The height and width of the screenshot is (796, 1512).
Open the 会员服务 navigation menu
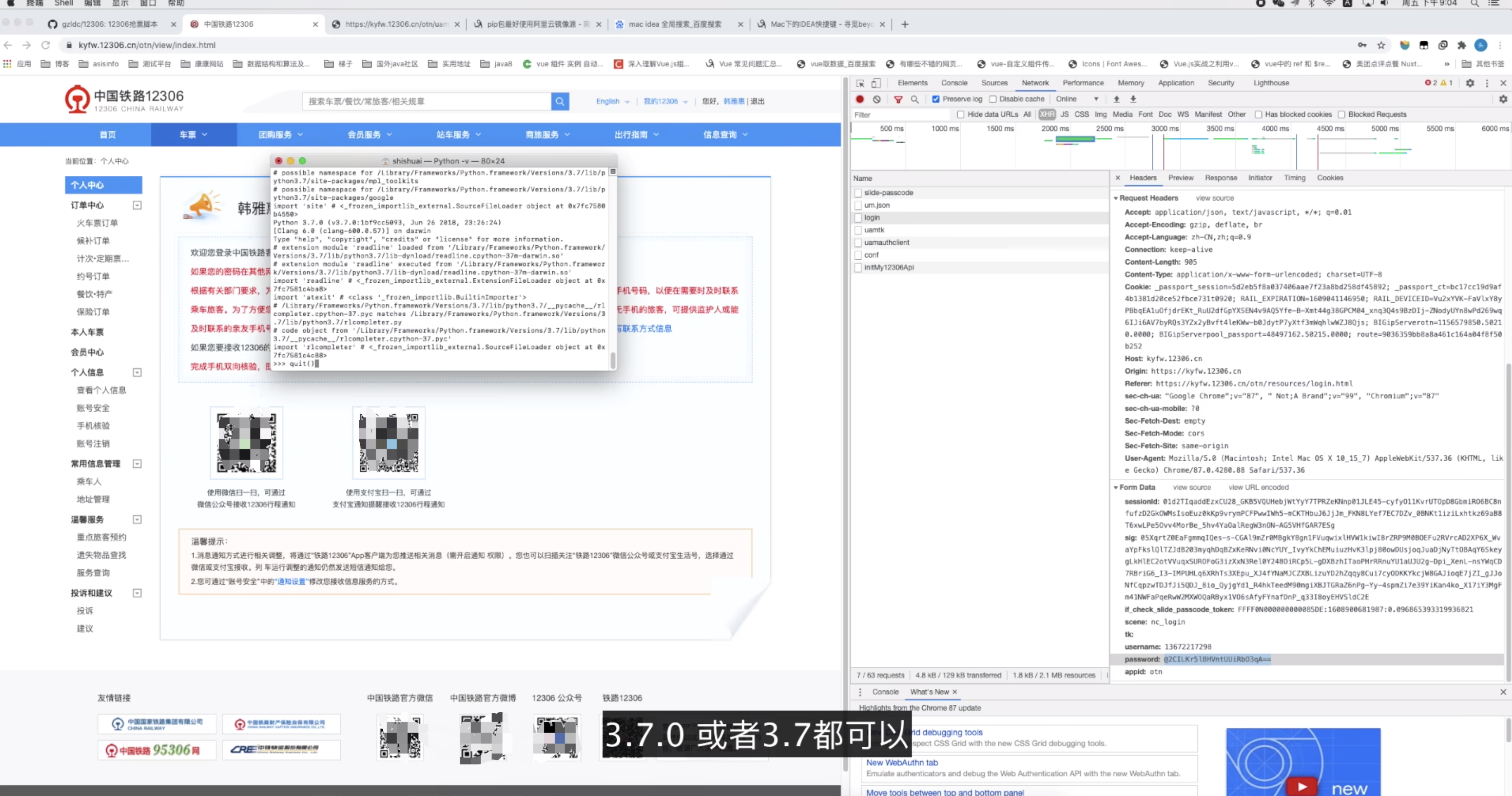[370, 135]
